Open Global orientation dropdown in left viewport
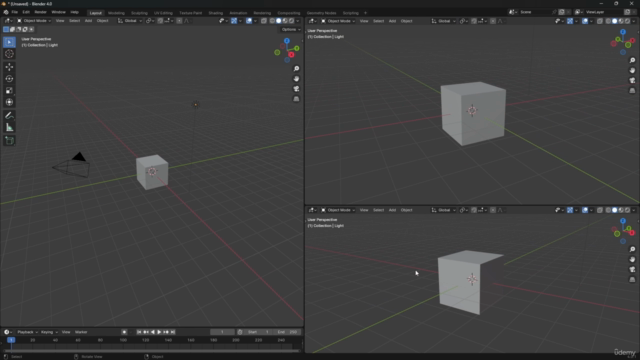This screenshot has height=360, width=640. coord(130,21)
